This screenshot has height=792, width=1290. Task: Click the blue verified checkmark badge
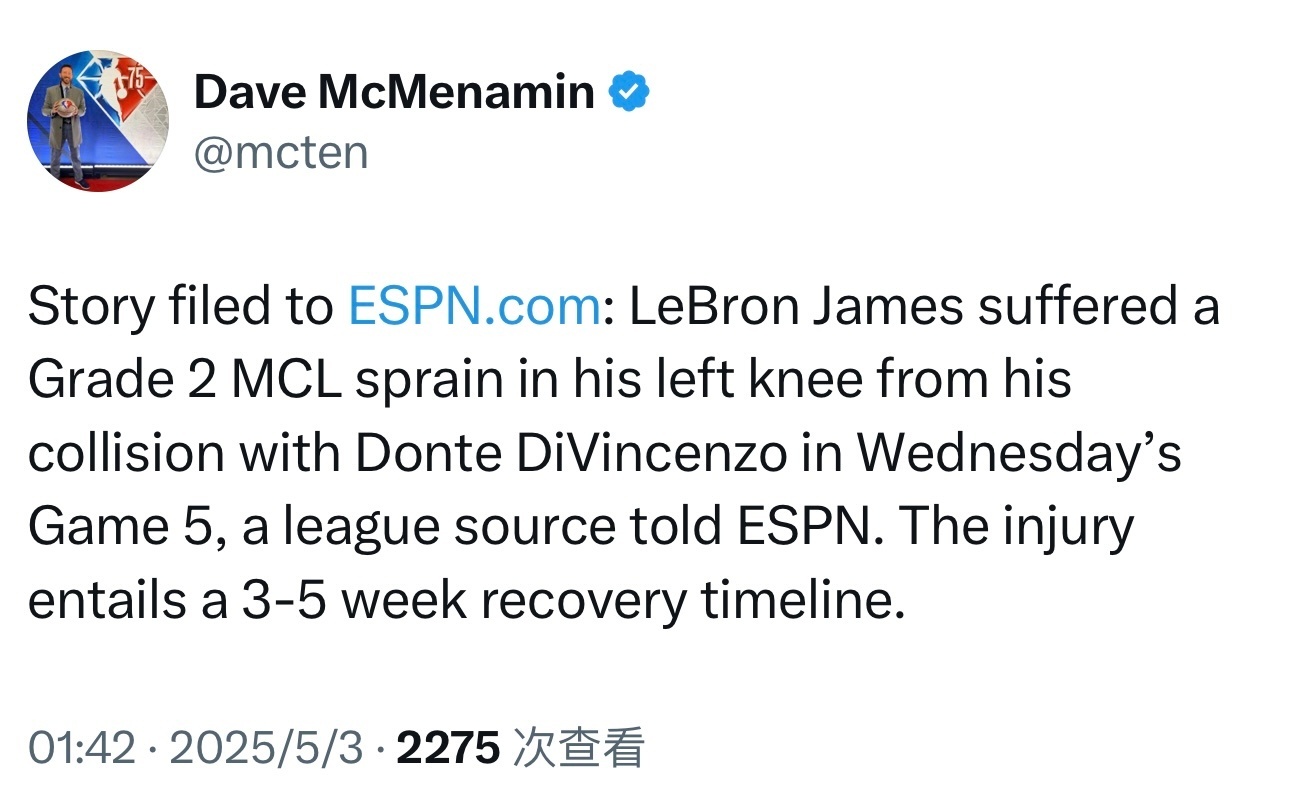(630, 93)
